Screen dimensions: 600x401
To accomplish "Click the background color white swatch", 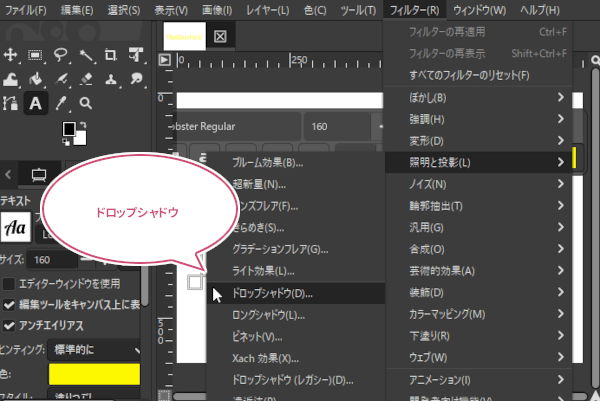I will click(81, 139).
